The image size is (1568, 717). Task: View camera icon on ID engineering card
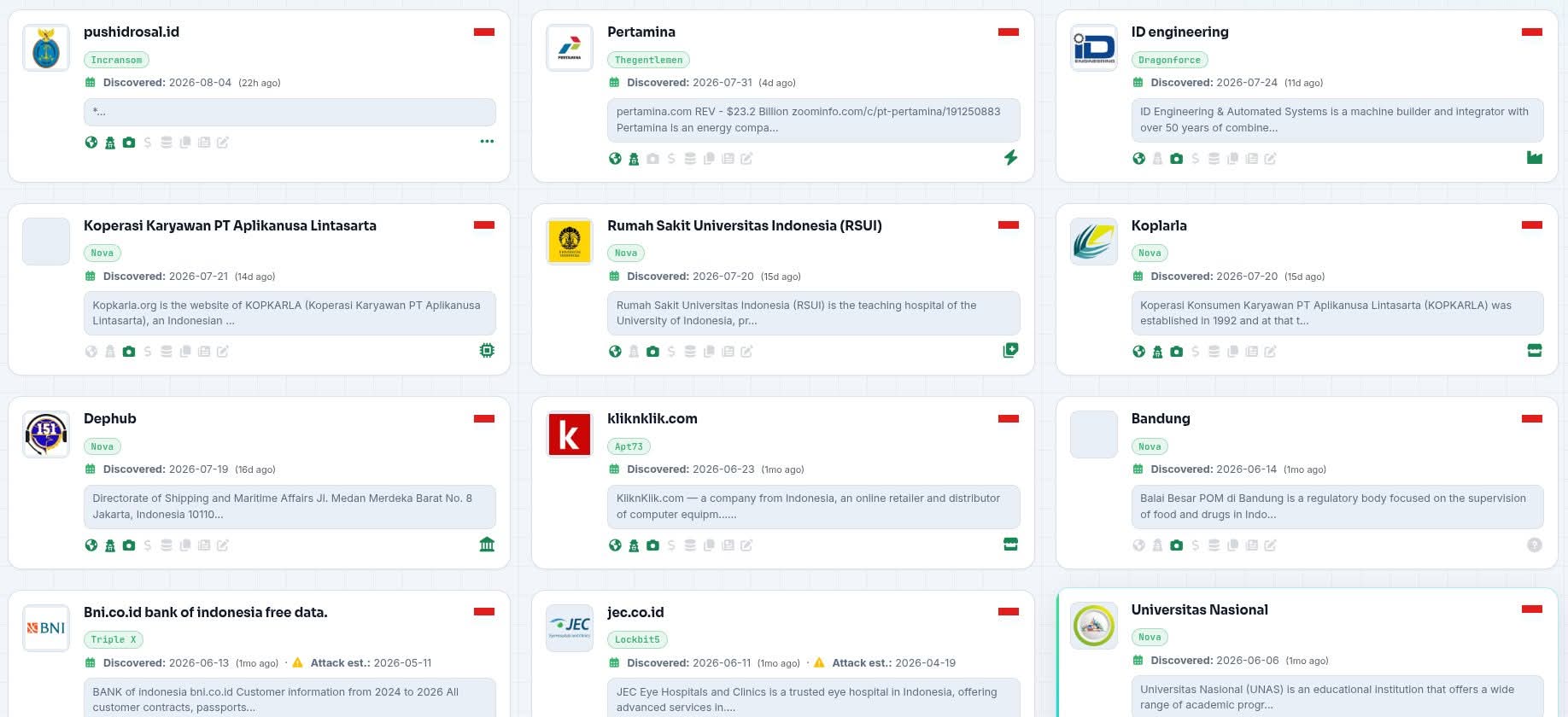1176,159
